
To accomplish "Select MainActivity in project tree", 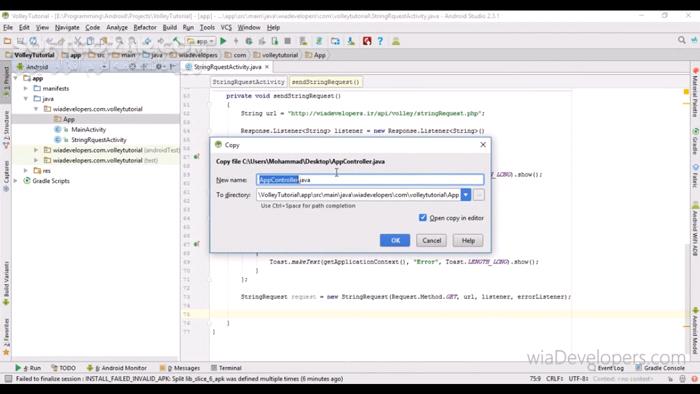I will 88,129.
